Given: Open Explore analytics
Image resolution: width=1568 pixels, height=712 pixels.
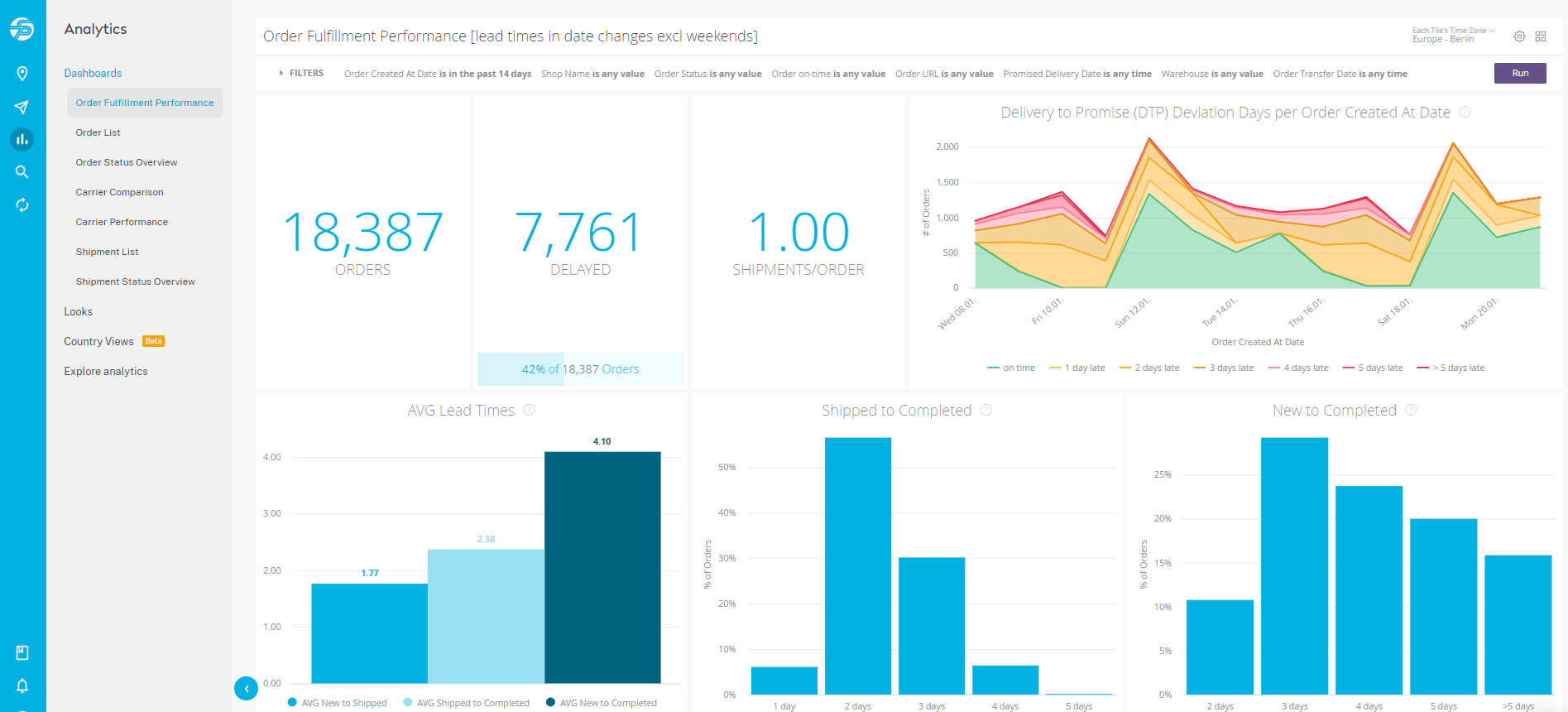Looking at the screenshot, I should pyautogui.click(x=106, y=371).
